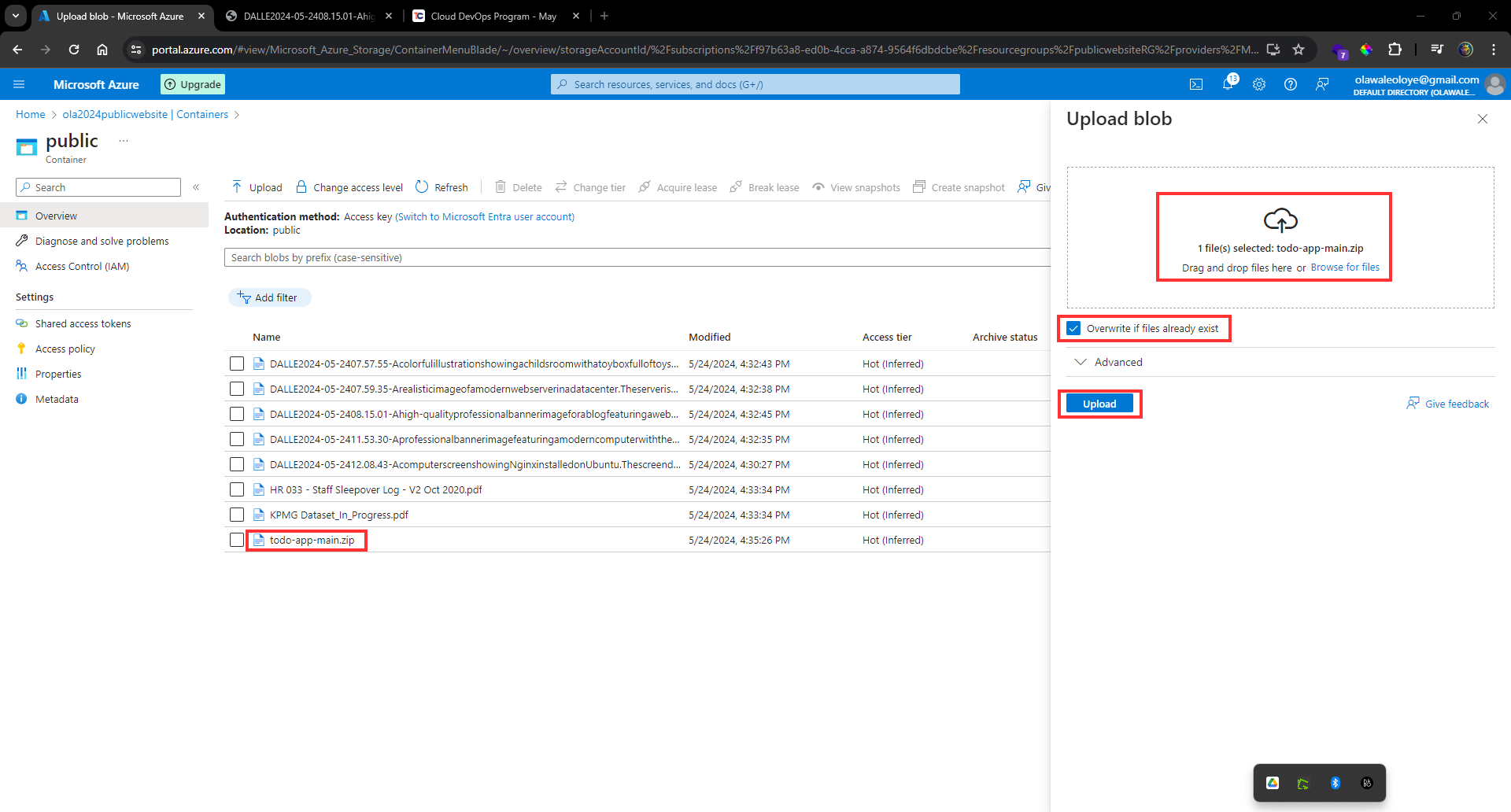Open the notifications bell

(x=1228, y=84)
